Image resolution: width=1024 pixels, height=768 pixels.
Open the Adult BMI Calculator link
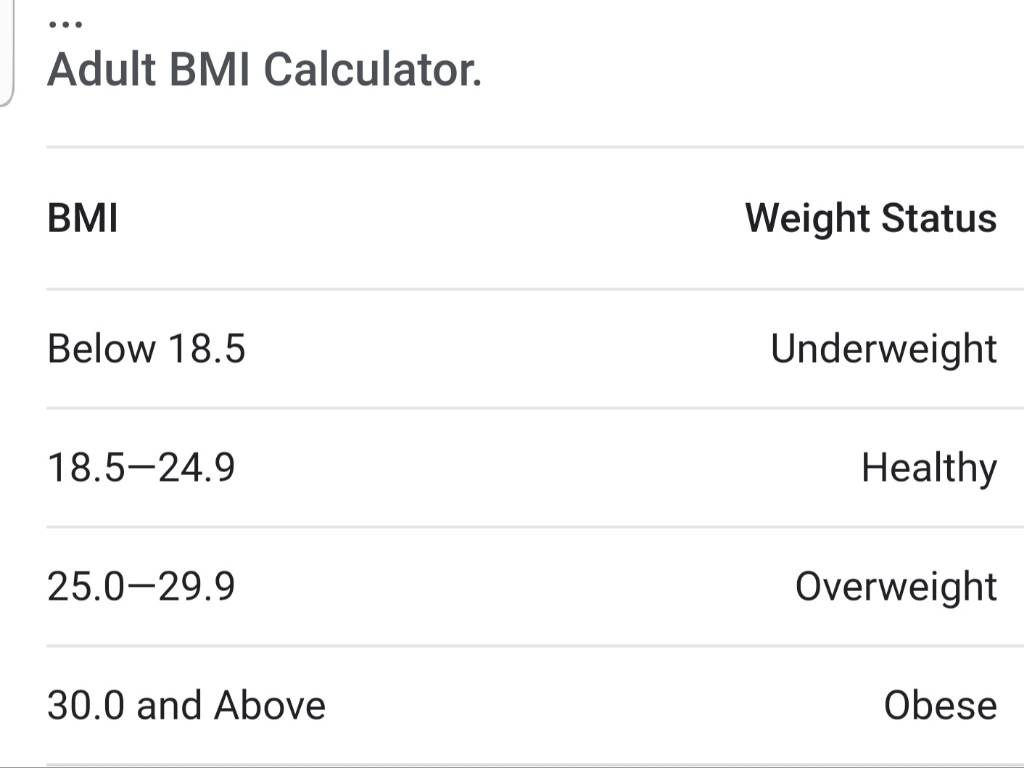pos(264,69)
